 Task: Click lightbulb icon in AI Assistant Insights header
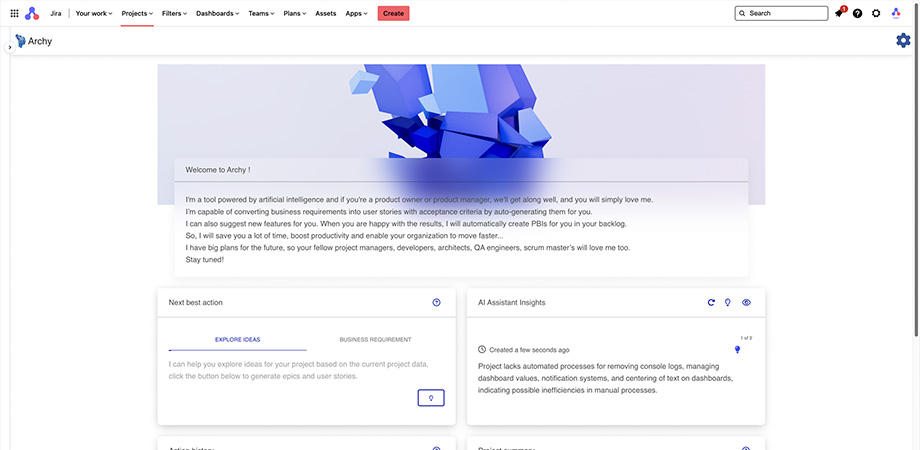click(728, 303)
